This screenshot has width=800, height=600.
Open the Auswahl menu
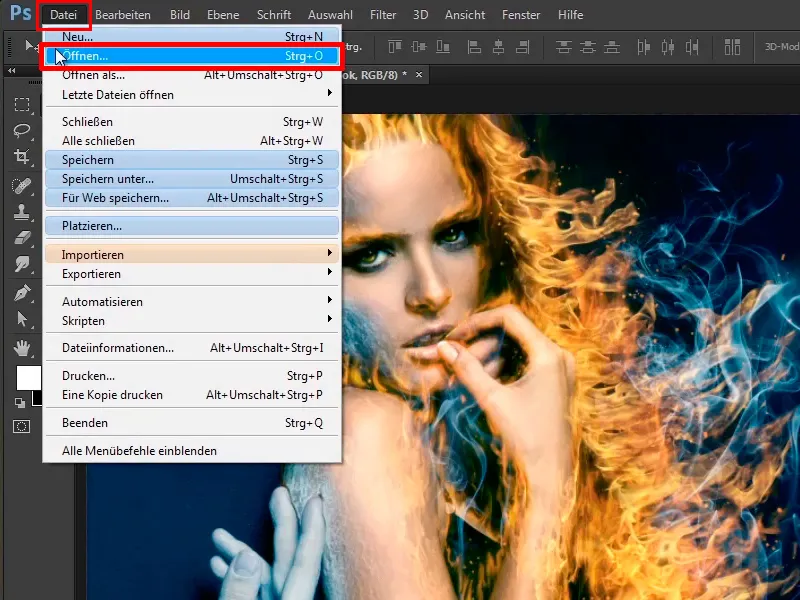coord(331,15)
